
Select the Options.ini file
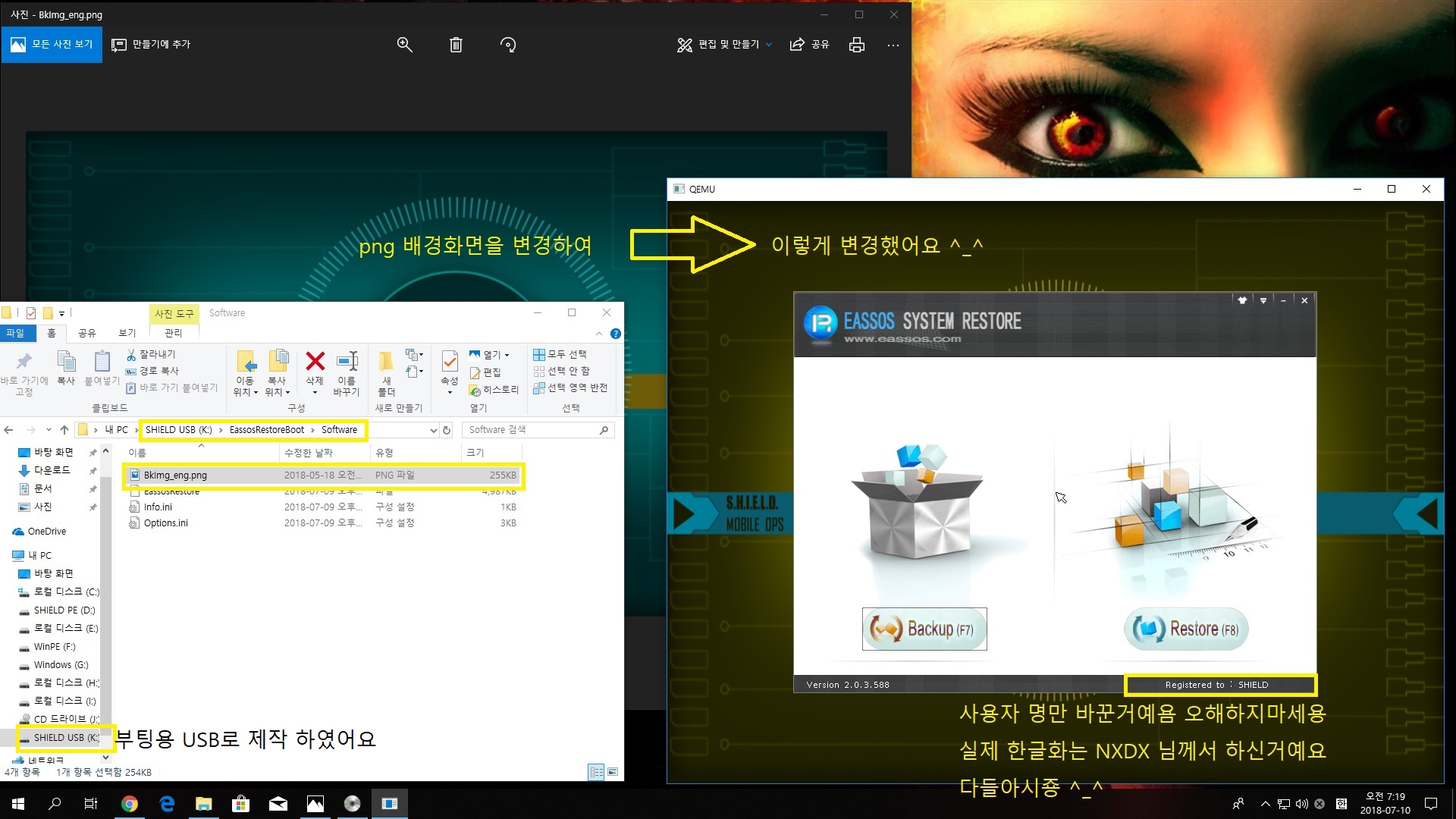coord(165,523)
